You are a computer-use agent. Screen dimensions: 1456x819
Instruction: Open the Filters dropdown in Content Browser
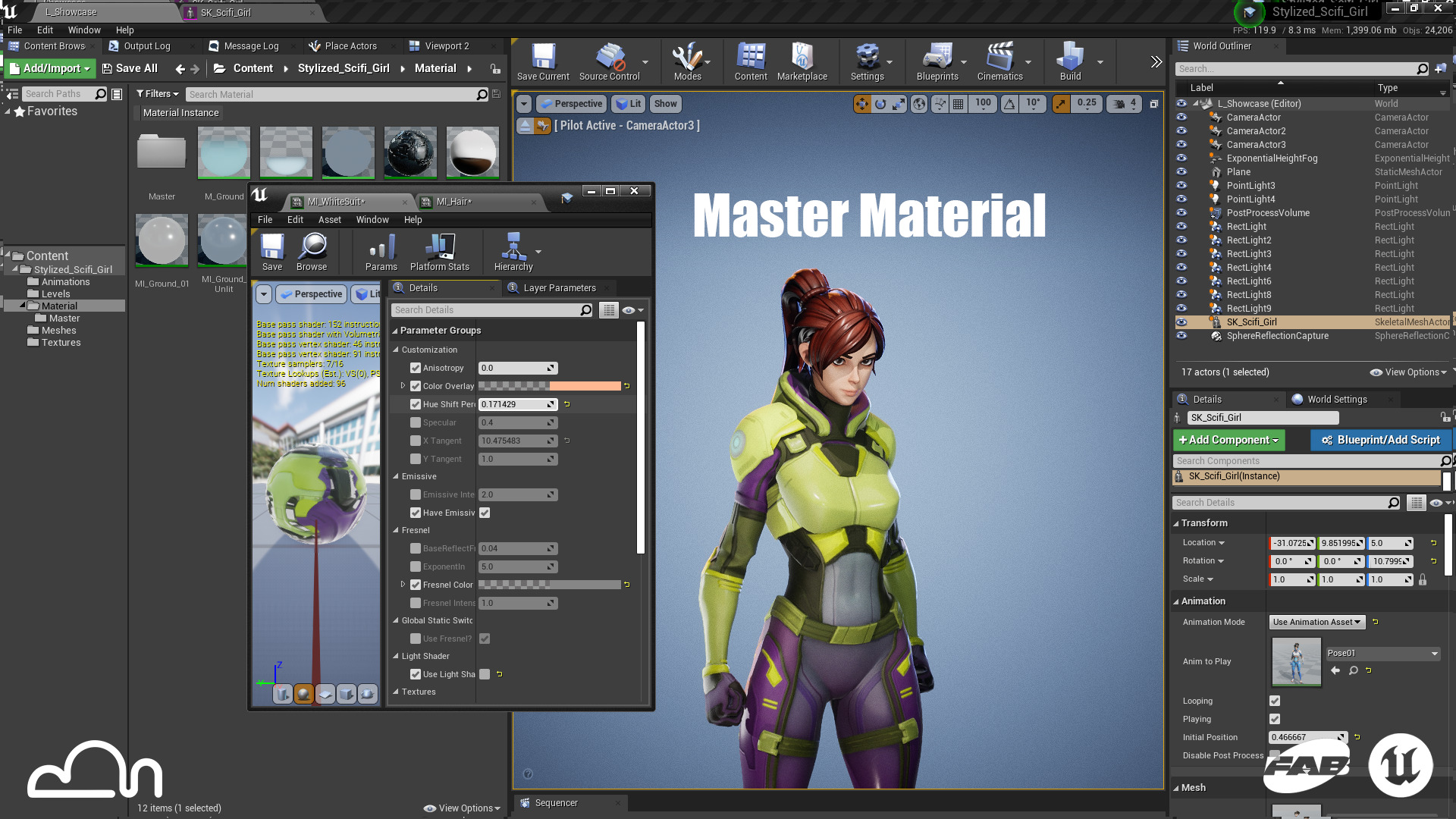[x=157, y=94]
